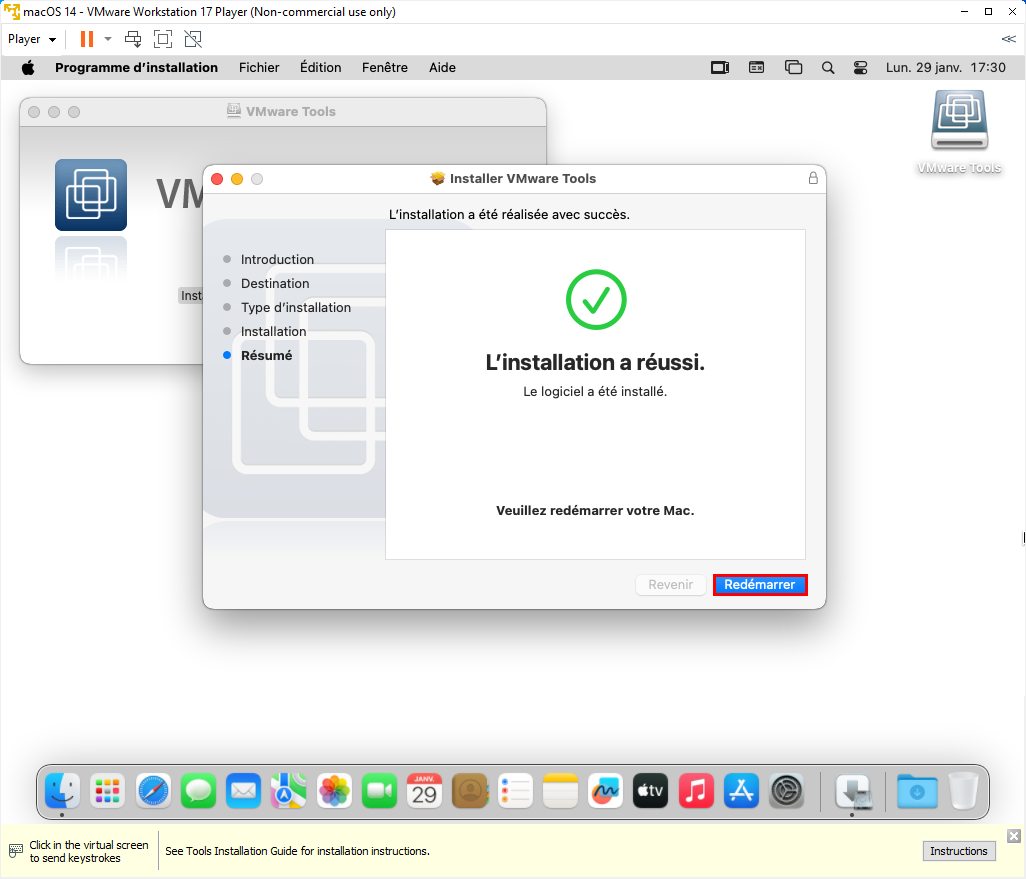The width and height of the screenshot is (1026, 879).
Task: Open Calendar showing 29 in the Dock
Action: coord(424,791)
